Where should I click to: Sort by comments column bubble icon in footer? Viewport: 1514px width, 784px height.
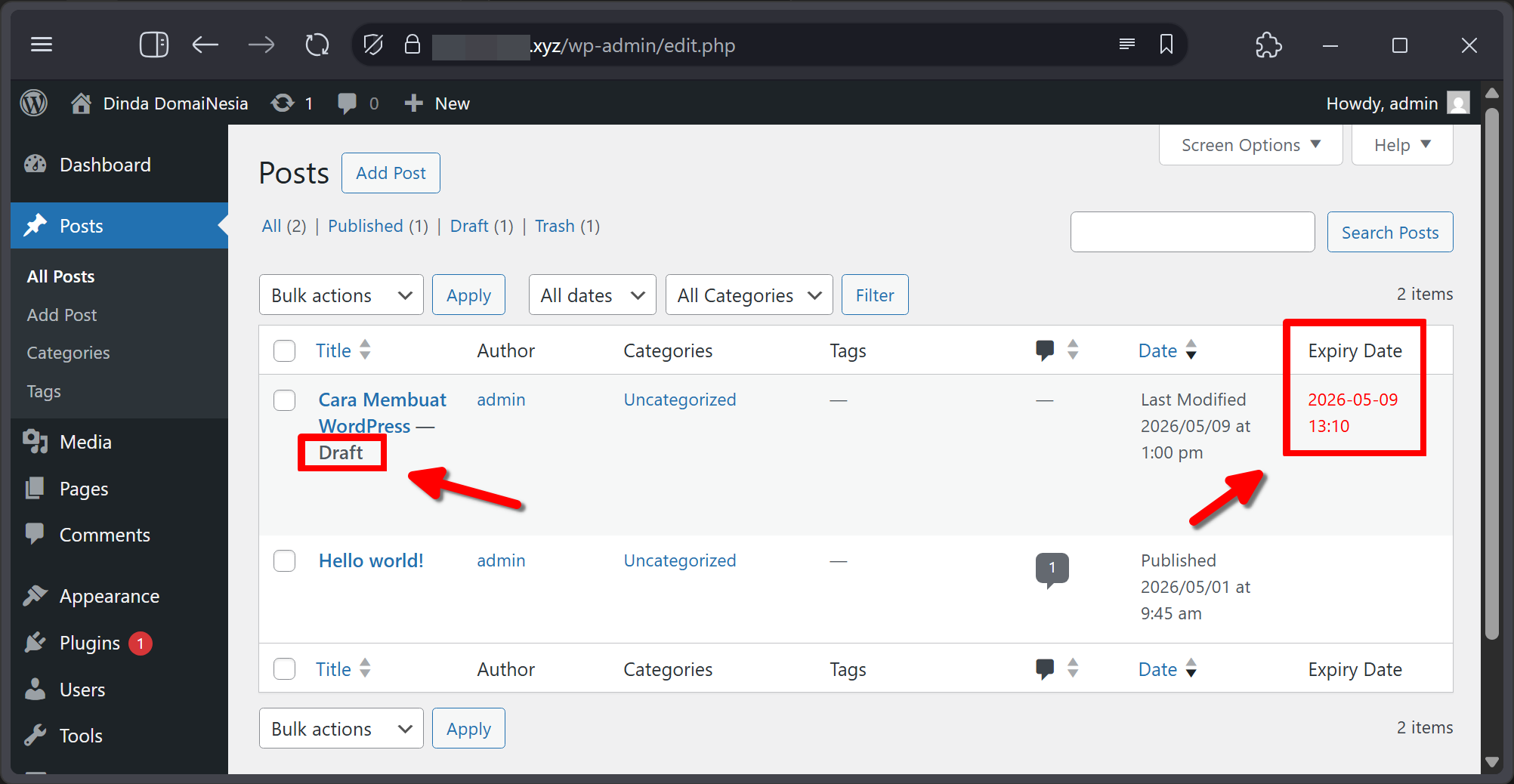coord(1045,669)
